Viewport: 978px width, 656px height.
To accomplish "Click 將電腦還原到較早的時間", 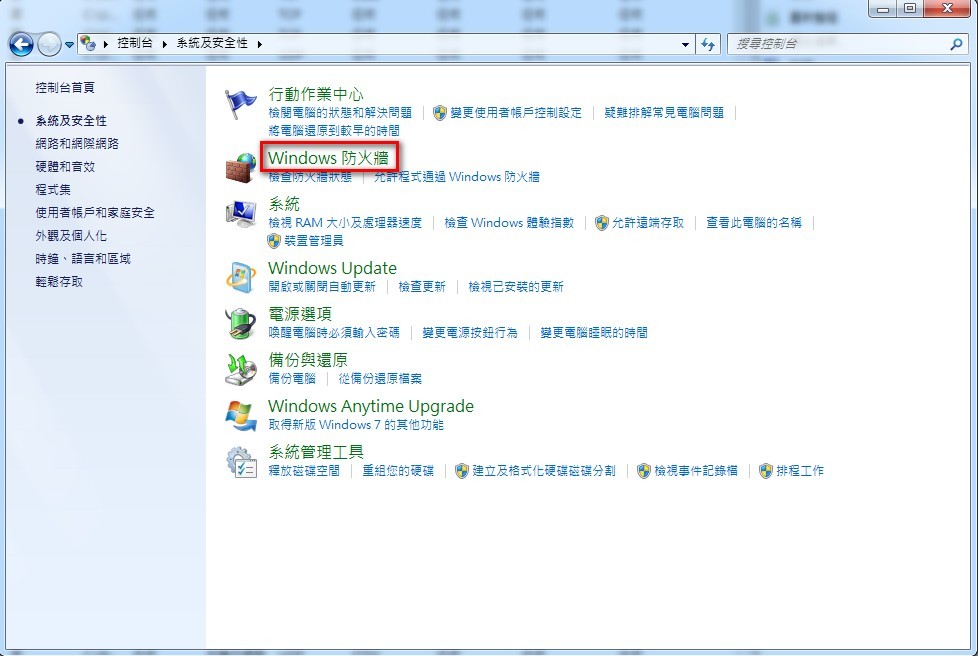I will [x=334, y=131].
